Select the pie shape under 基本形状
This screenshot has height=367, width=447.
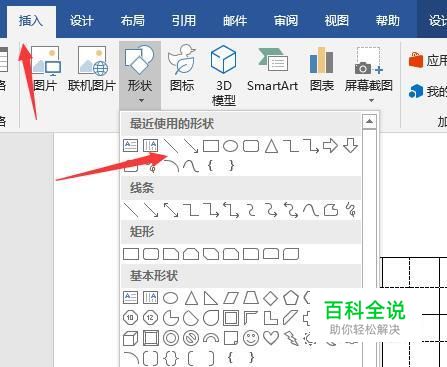tap(171, 318)
